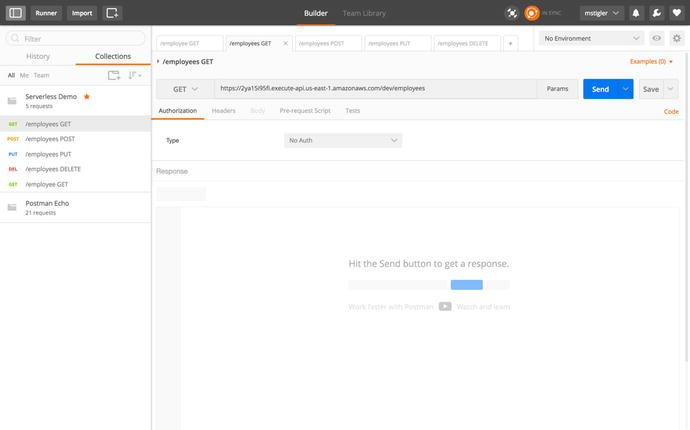Click the Code link
This screenshot has width=690, height=430.
[x=671, y=111]
